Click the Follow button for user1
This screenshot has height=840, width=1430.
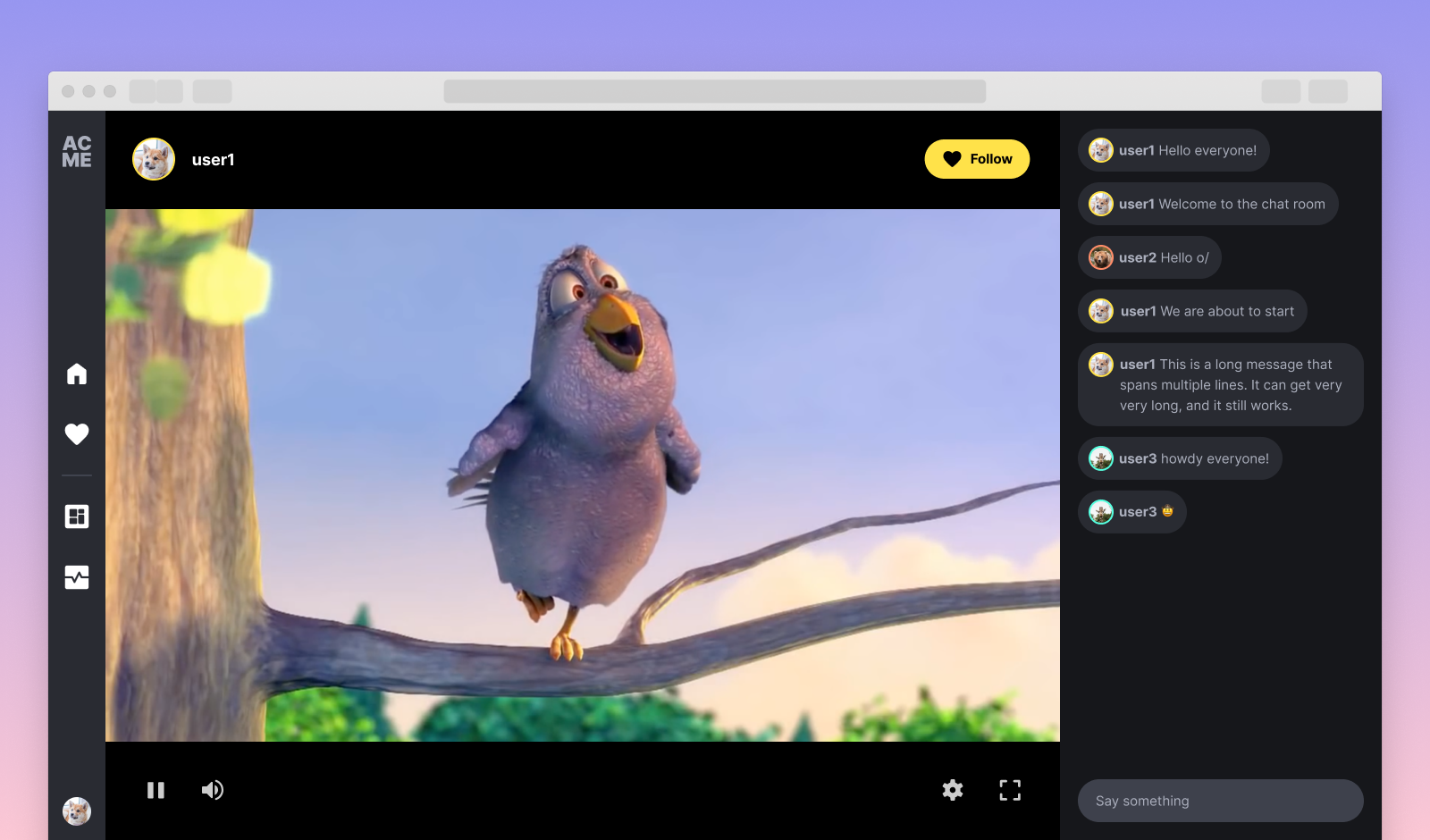[977, 158]
